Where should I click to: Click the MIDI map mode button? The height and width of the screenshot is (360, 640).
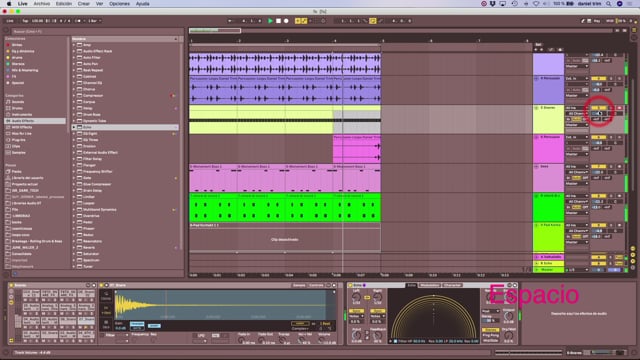click(x=610, y=21)
